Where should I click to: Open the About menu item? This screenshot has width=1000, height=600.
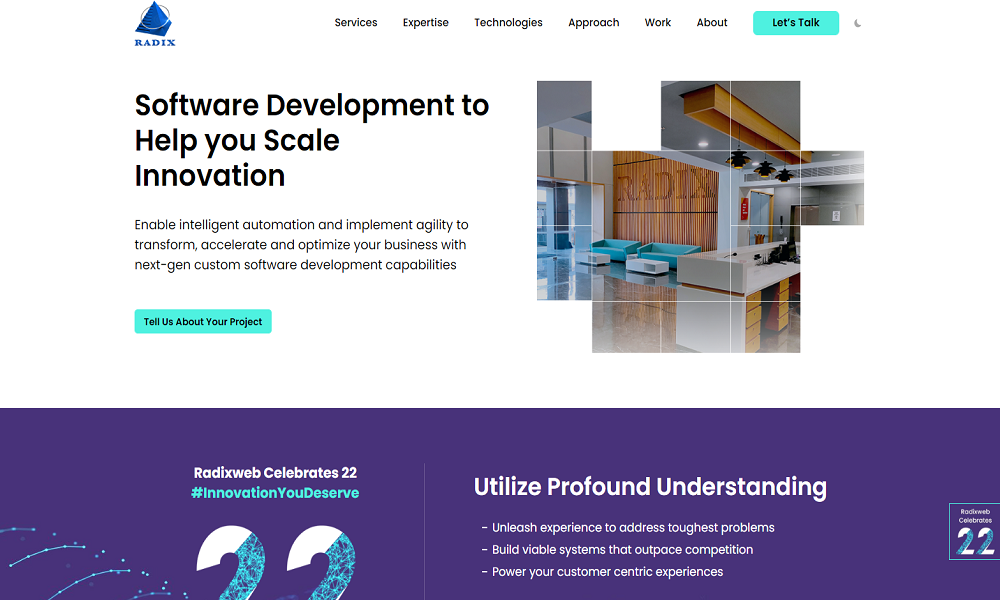point(712,23)
